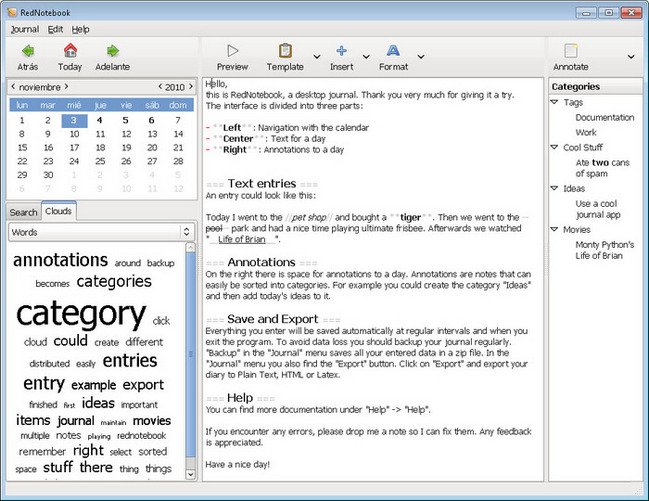Select November 17 in the calendar

coord(74,148)
